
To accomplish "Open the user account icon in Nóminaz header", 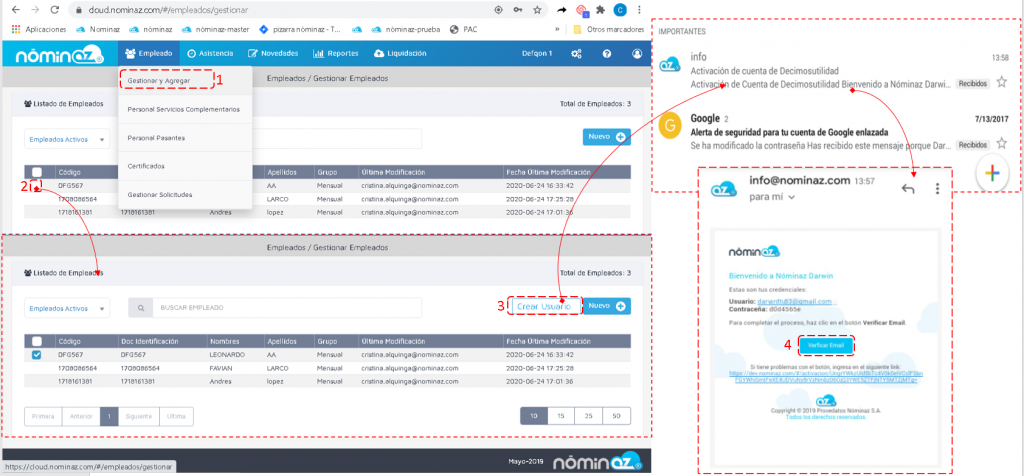I will [x=637, y=54].
